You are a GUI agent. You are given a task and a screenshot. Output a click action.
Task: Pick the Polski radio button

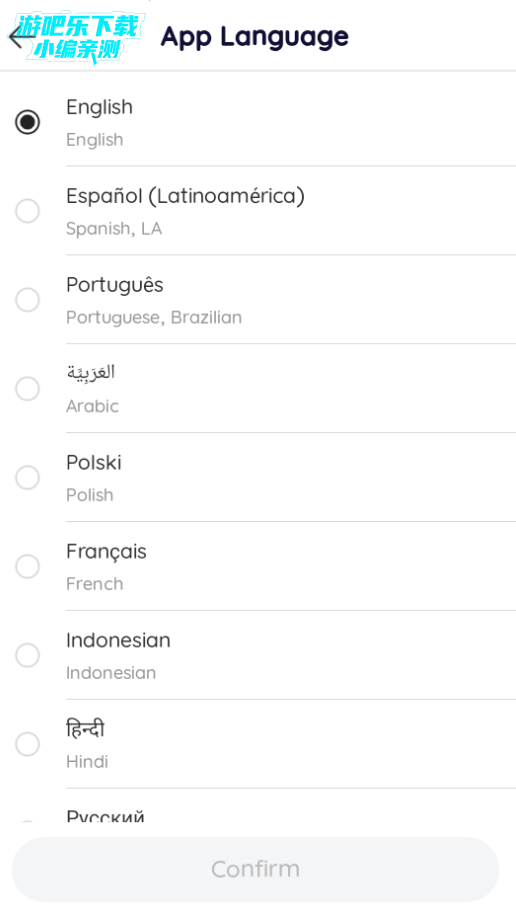click(27, 477)
